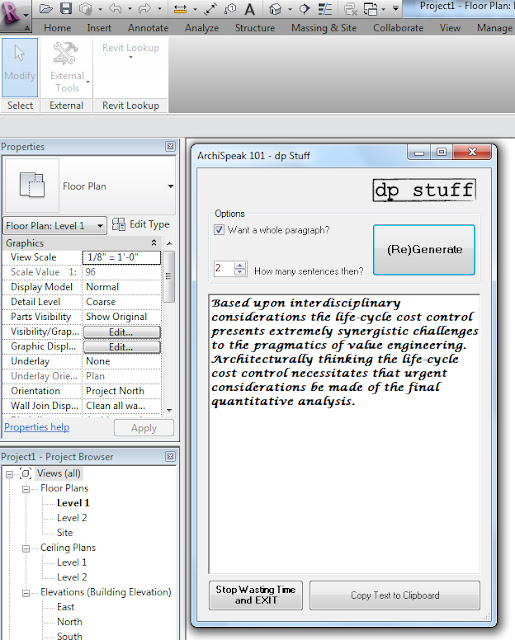The height and width of the screenshot is (640, 515).
Task: Select Level 2 under Floor Plans
Action: click(x=72, y=518)
